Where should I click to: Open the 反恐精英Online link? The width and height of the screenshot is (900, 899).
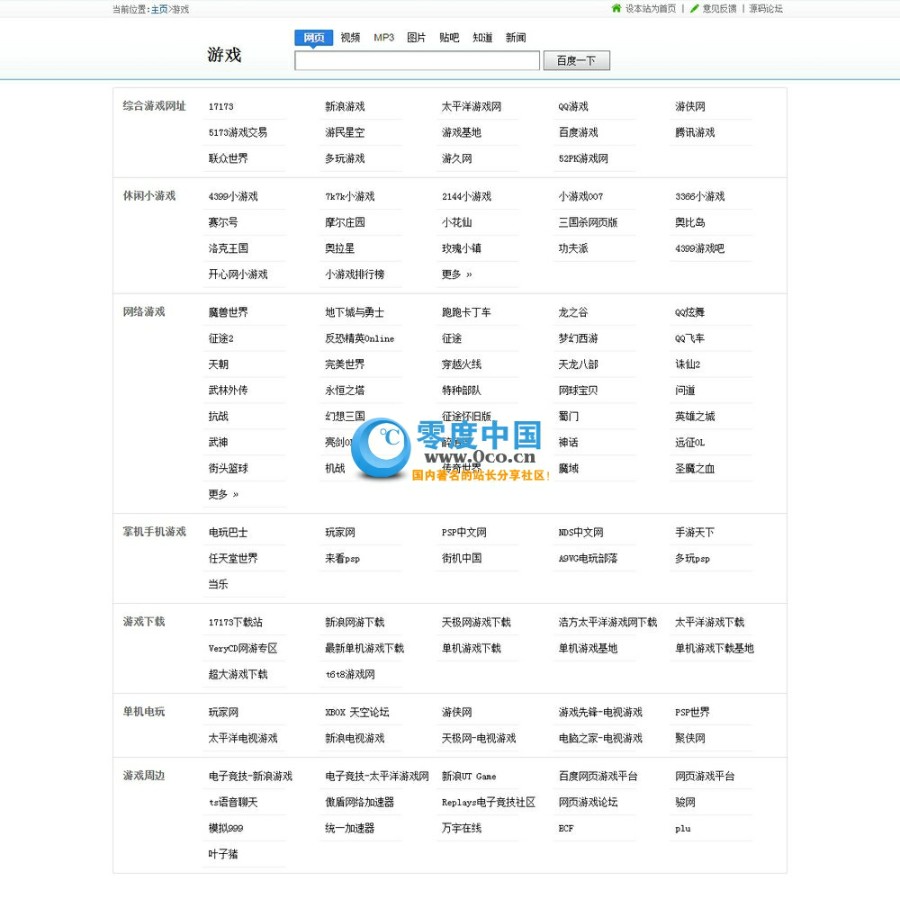(360, 339)
